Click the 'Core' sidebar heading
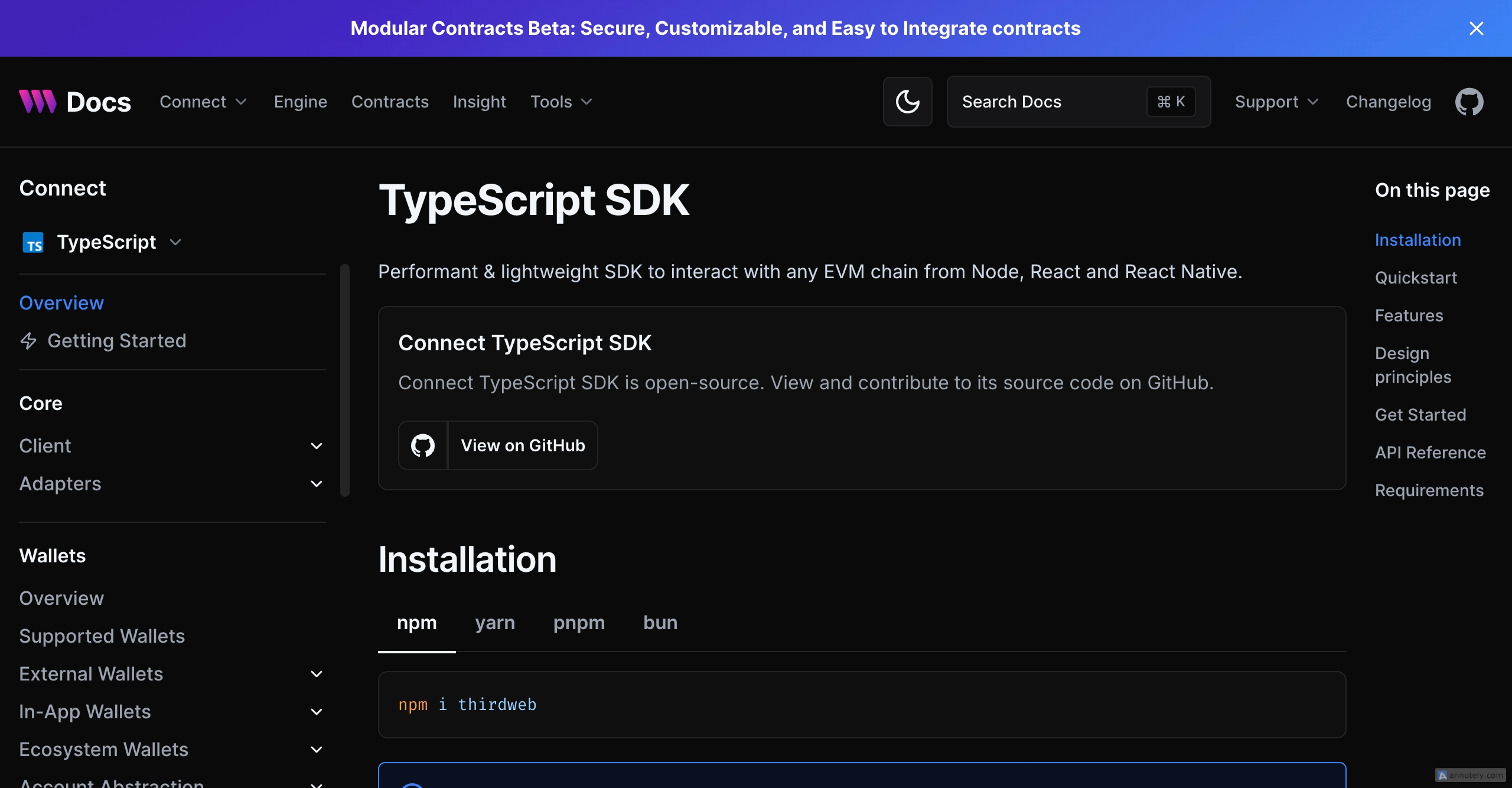 click(41, 403)
